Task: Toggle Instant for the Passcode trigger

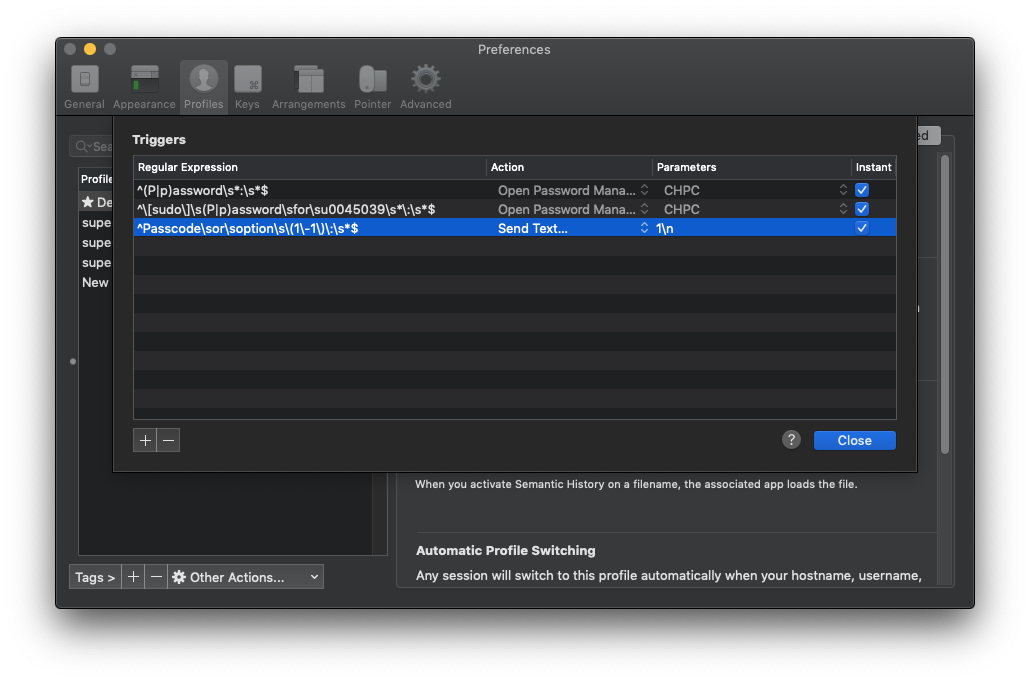Action: (x=862, y=228)
